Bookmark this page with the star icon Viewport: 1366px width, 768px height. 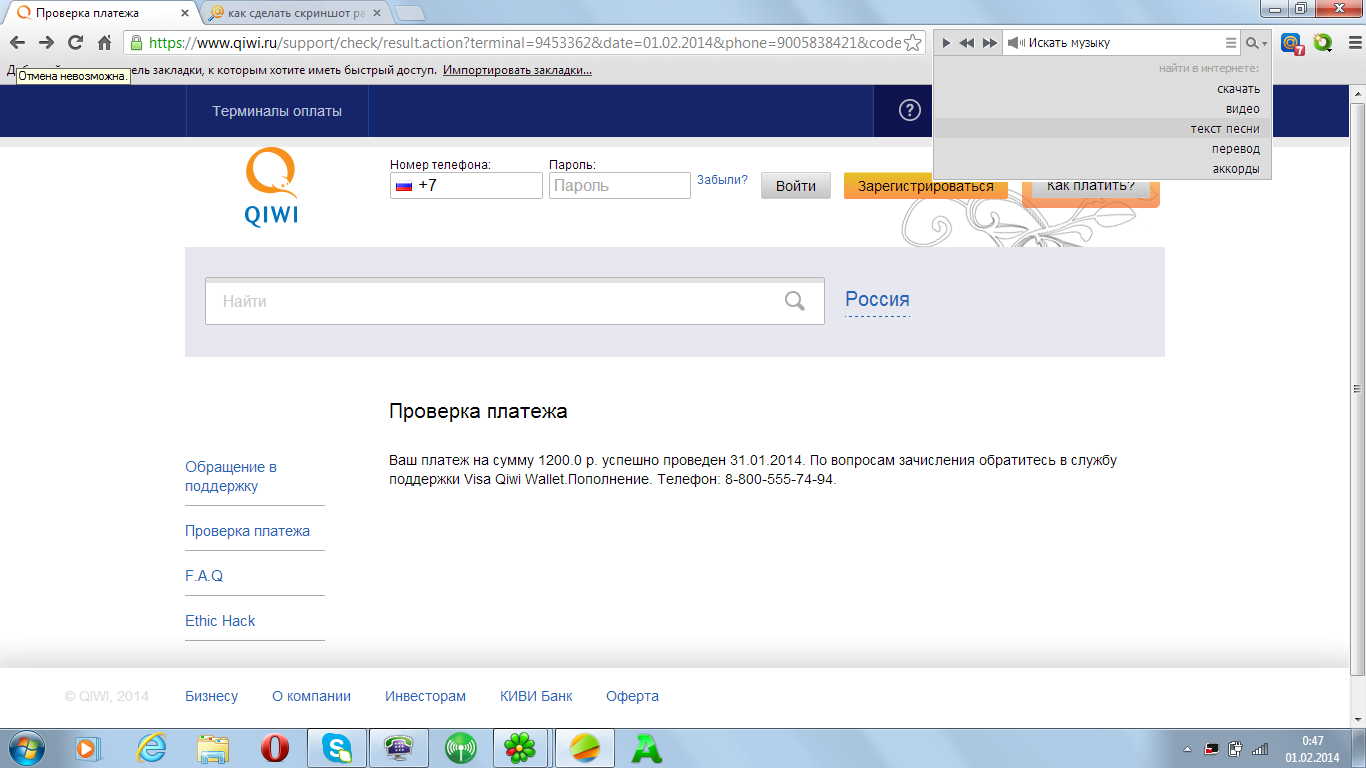[x=913, y=43]
